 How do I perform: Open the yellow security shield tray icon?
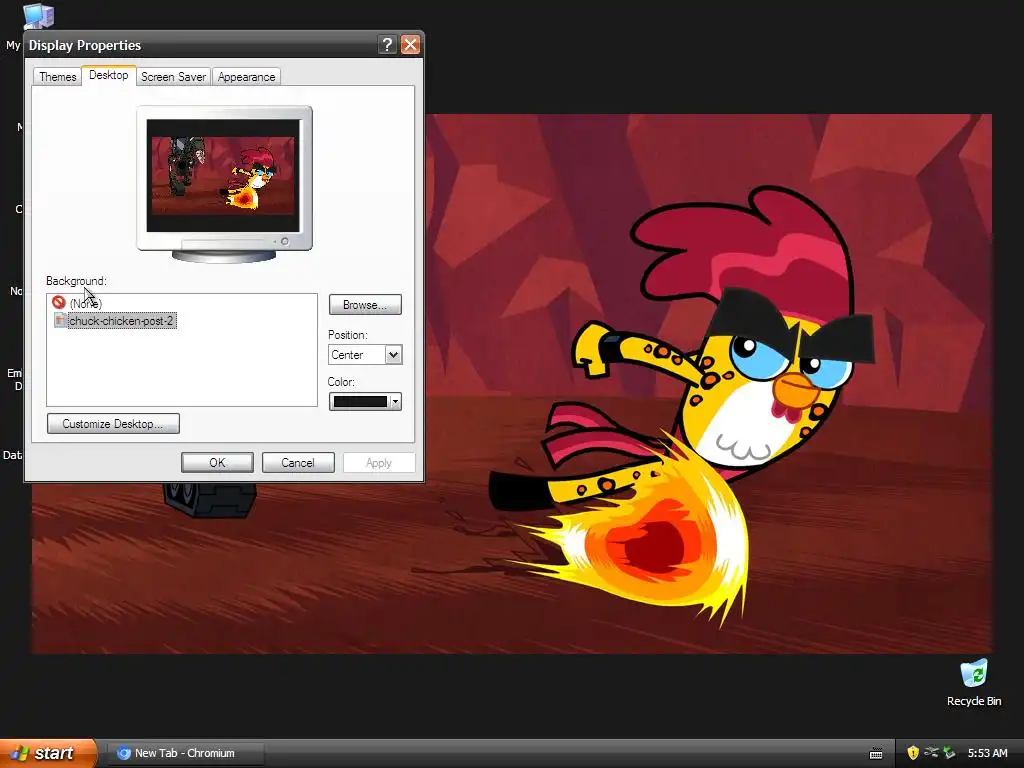point(913,753)
